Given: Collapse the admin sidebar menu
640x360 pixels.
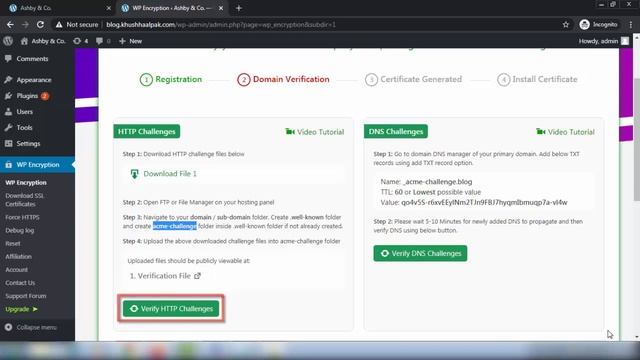Looking at the screenshot, I should pos(31,327).
